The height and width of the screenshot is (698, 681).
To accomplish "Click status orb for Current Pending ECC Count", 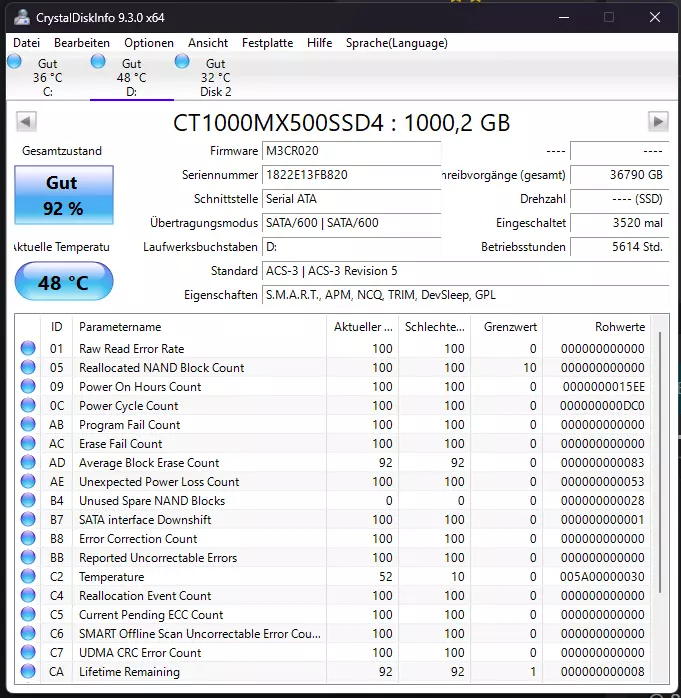I will click(28, 614).
